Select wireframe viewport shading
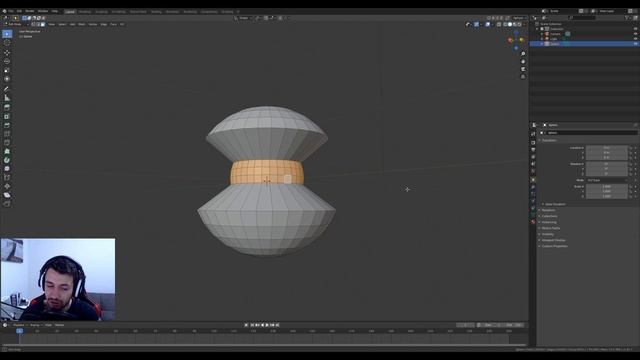 (x=505, y=24)
